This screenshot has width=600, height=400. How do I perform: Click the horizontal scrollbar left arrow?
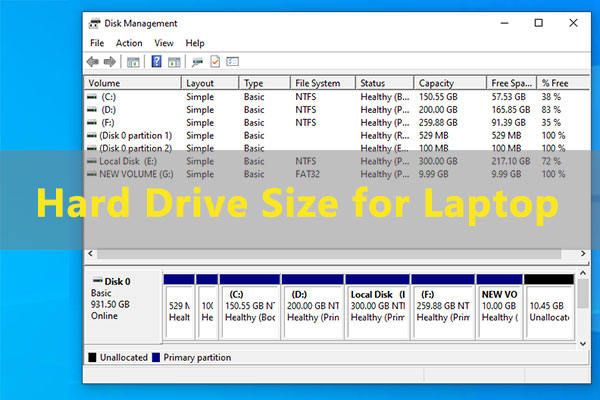(x=91, y=253)
